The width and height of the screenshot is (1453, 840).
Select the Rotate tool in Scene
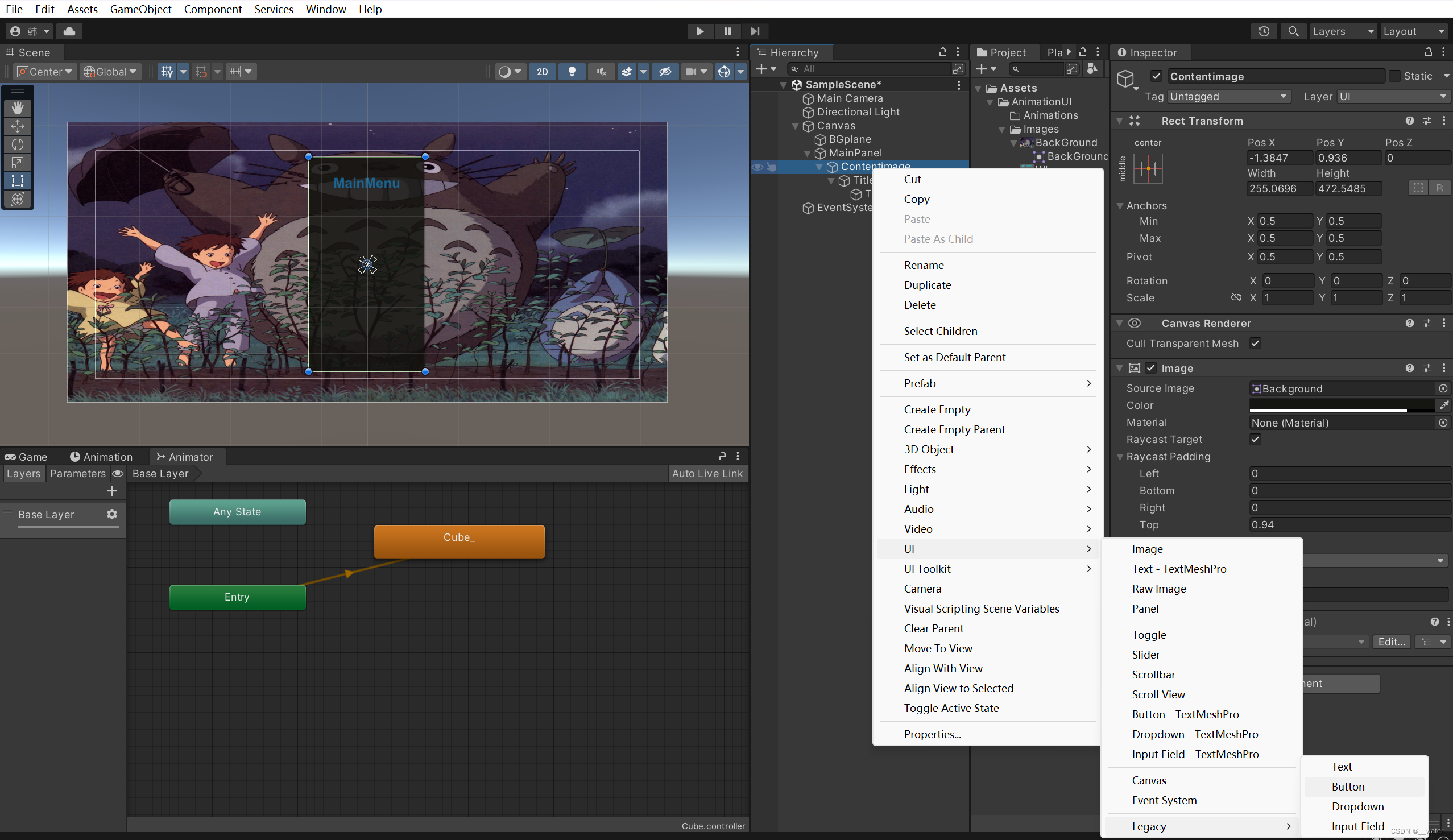(x=18, y=144)
